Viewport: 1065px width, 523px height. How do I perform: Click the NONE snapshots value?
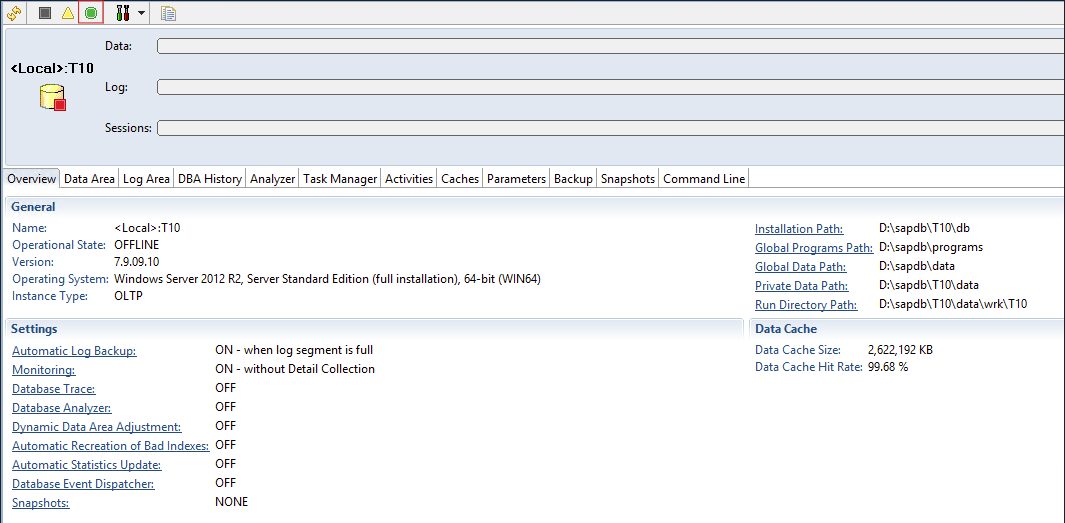click(x=232, y=502)
